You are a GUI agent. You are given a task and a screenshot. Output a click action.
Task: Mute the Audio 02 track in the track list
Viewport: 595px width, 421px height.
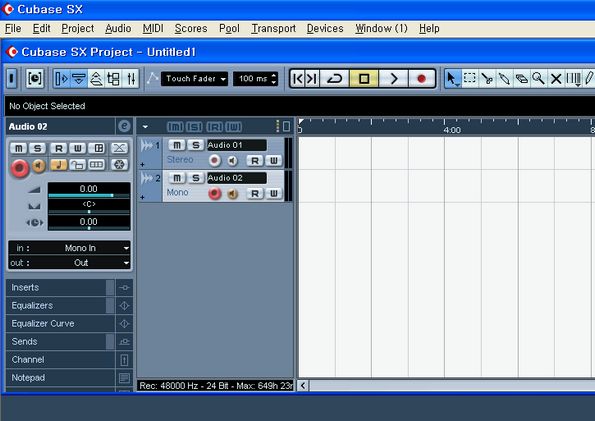pyautogui.click(x=177, y=177)
